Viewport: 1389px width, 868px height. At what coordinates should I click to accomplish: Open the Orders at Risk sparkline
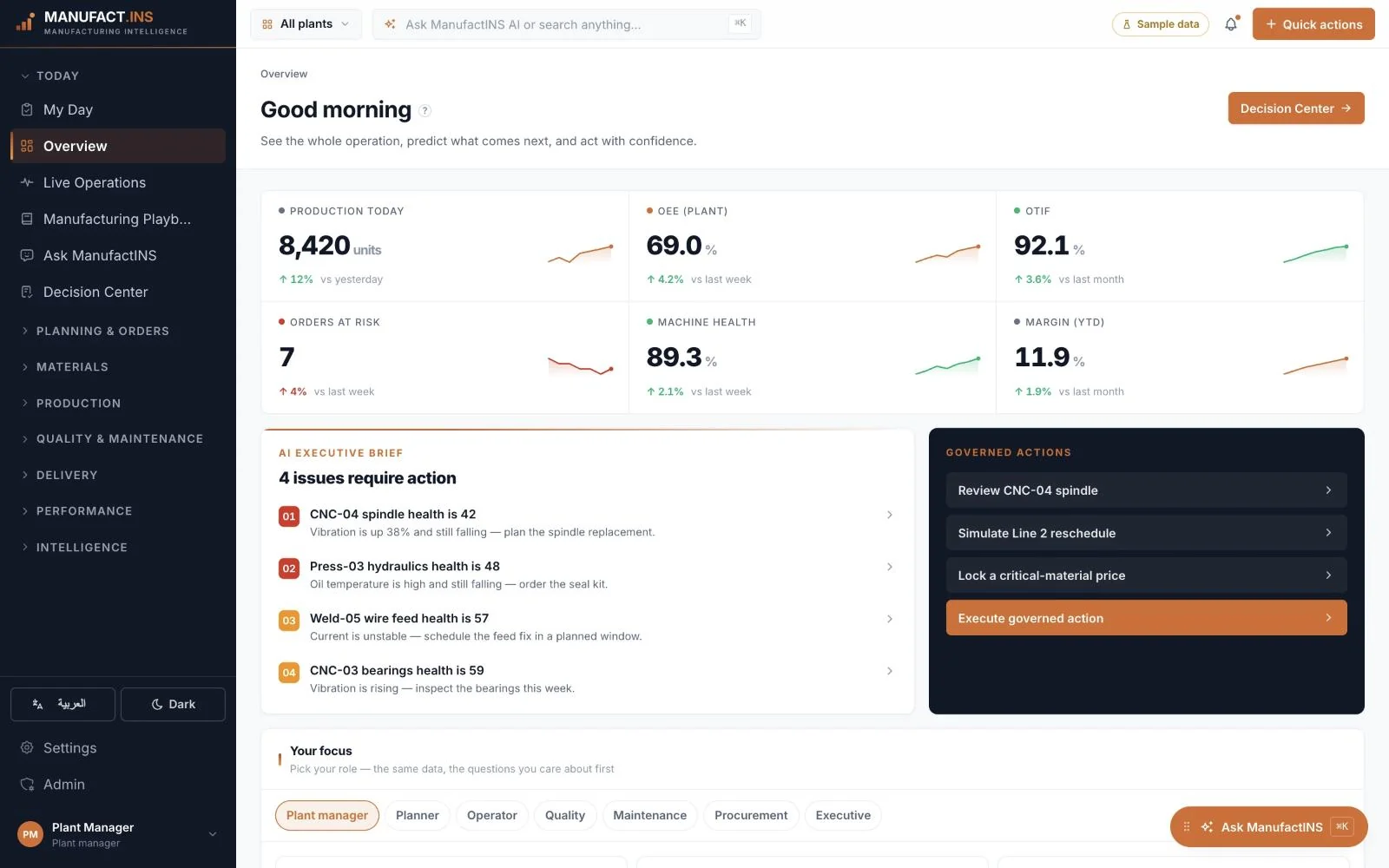point(580,365)
